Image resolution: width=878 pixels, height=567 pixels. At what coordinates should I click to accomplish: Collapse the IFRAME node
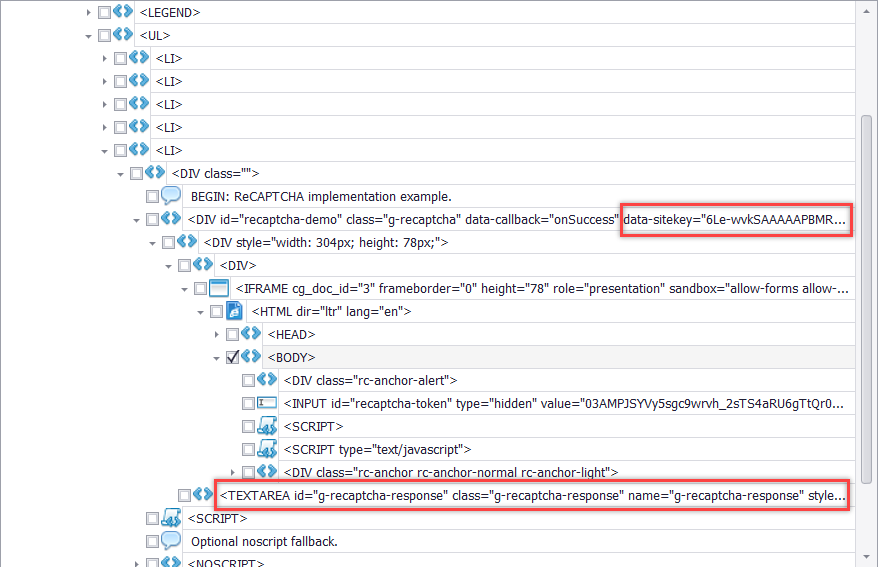point(185,288)
